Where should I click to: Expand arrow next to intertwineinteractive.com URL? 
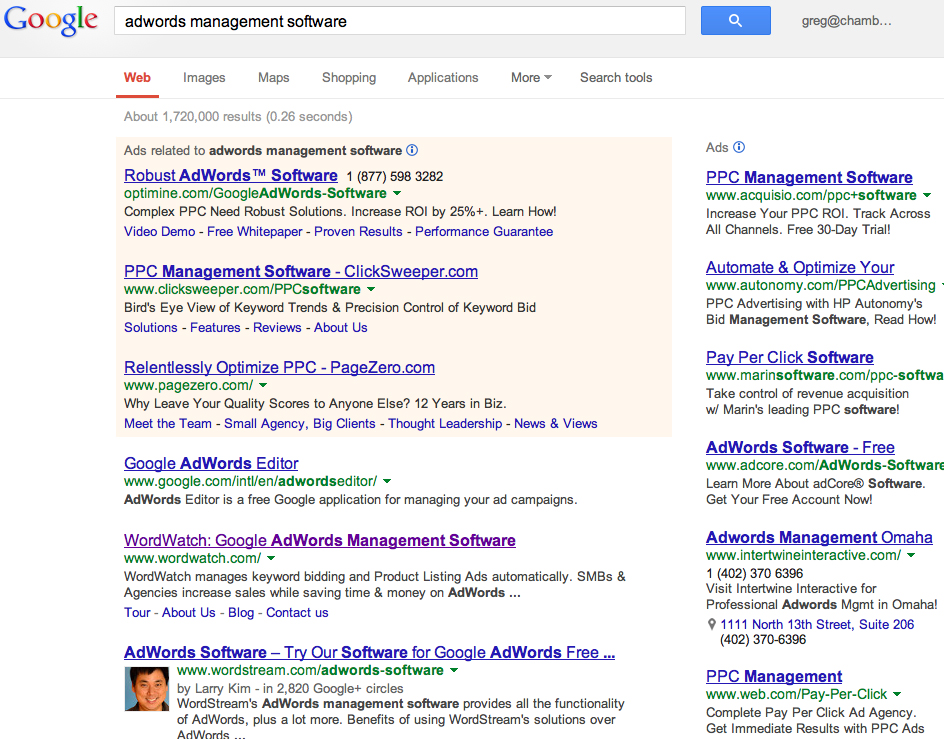pyautogui.click(x=911, y=555)
